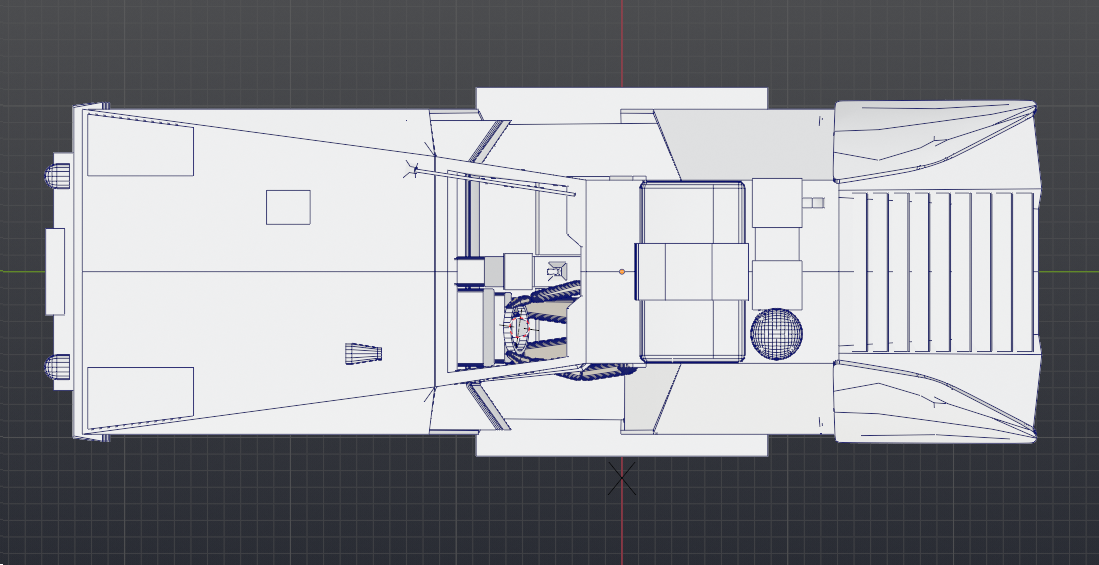Viewport: 1099px width, 565px height.
Task: Select the front bumper plate
Action: point(55,271)
